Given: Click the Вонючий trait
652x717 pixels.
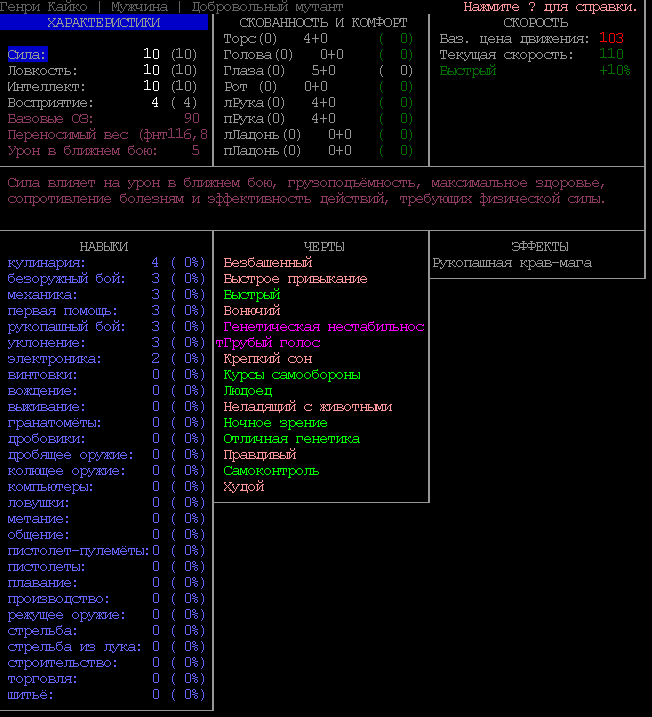Looking at the screenshot, I should click(251, 310).
